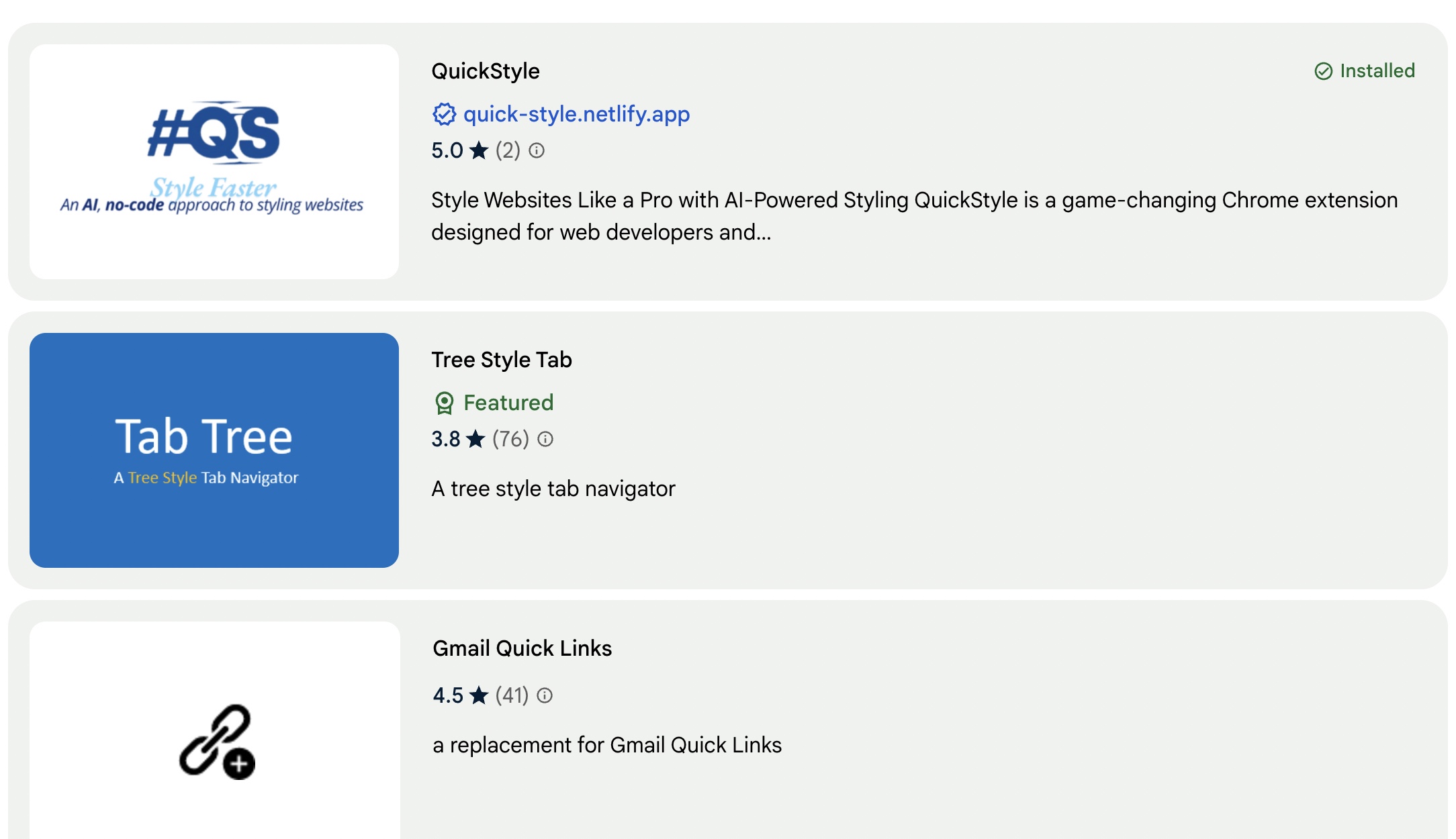The height and width of the screenshot is (839, 1456).
Task: Click the star icon beside QuickStyle's rating
Action: [x=477, y=150]
